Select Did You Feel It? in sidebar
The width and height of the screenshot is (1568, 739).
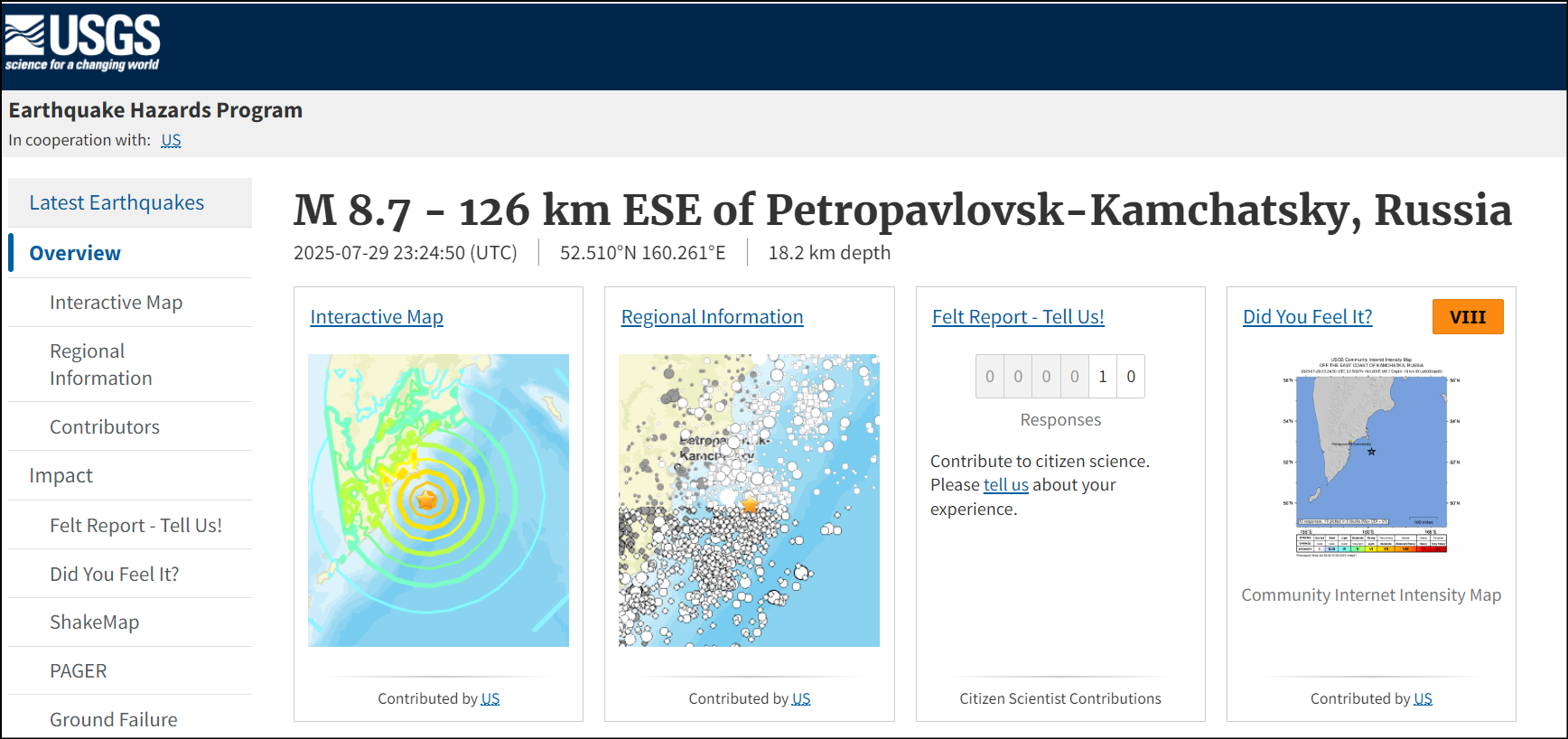coord(115,574)
